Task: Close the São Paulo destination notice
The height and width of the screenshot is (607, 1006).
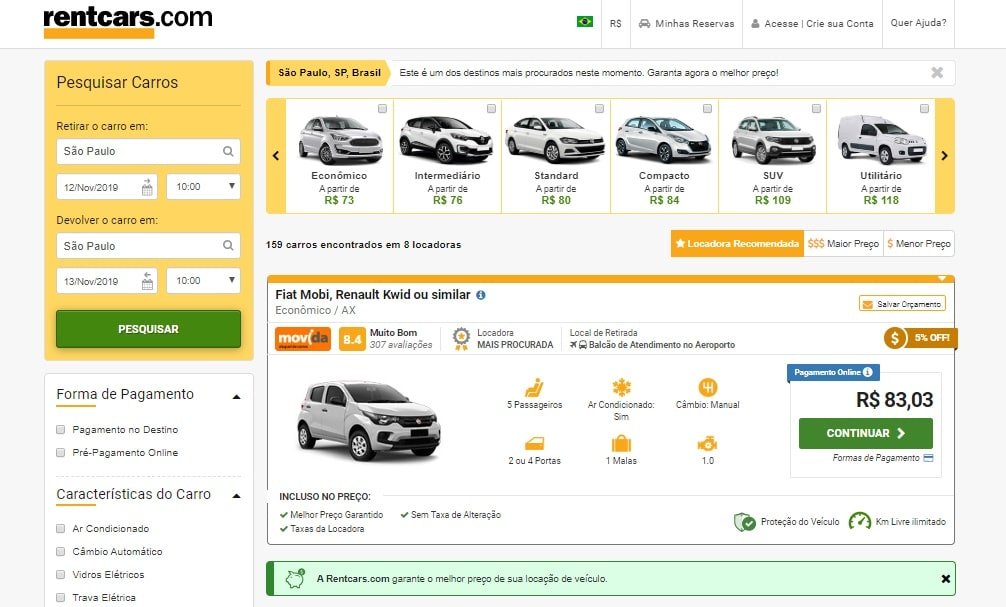Action: [937, 73]
